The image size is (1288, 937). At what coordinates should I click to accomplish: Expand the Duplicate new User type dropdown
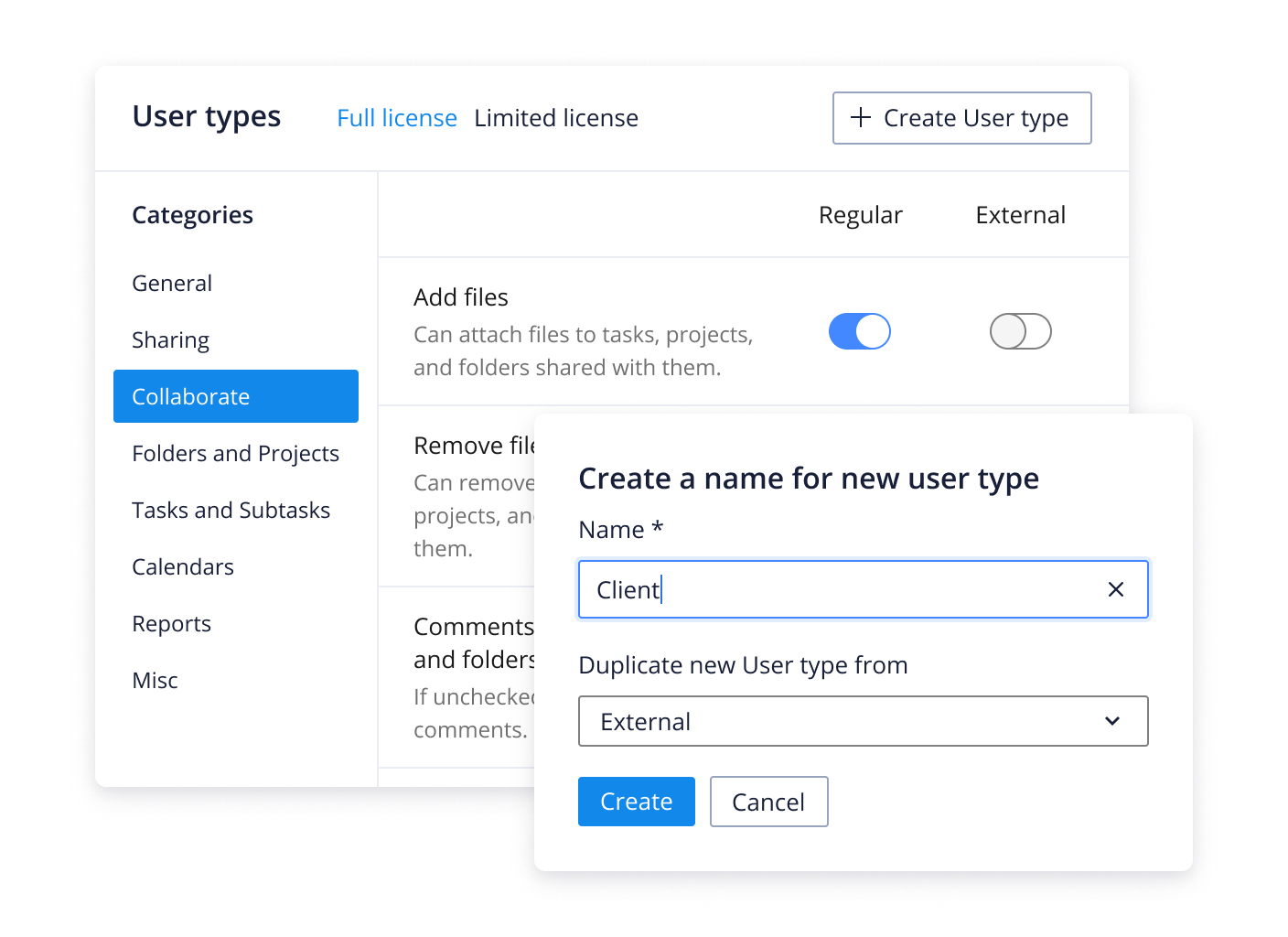[862, 721]
